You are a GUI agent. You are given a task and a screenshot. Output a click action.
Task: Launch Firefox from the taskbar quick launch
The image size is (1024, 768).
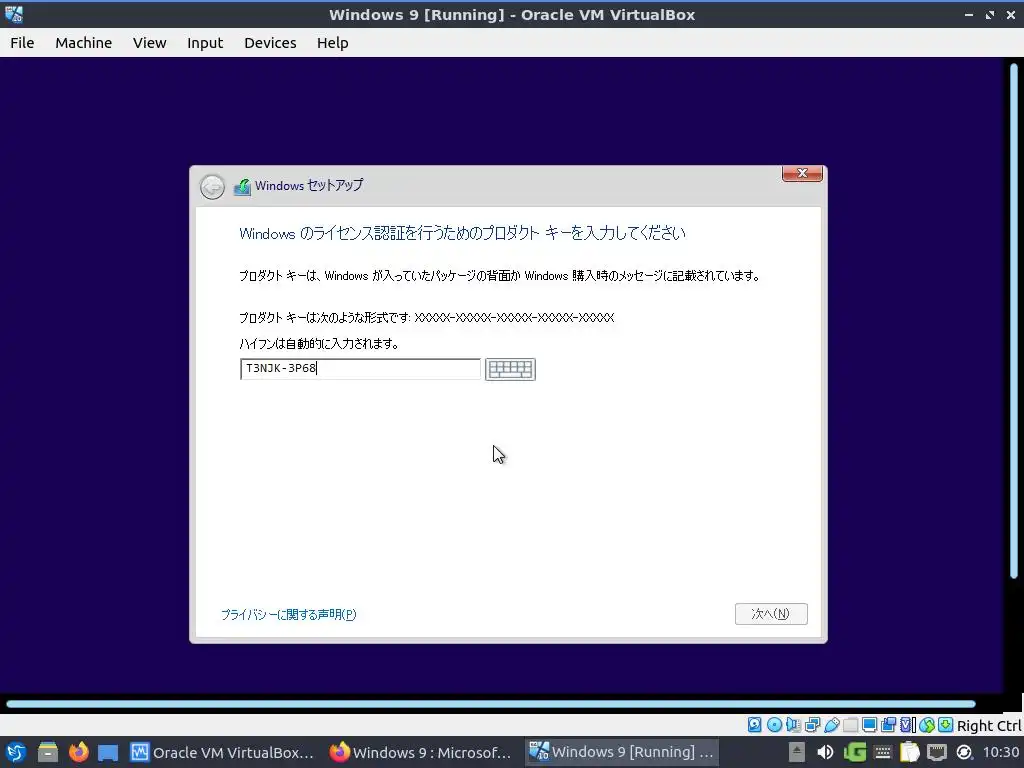(78, 752)
